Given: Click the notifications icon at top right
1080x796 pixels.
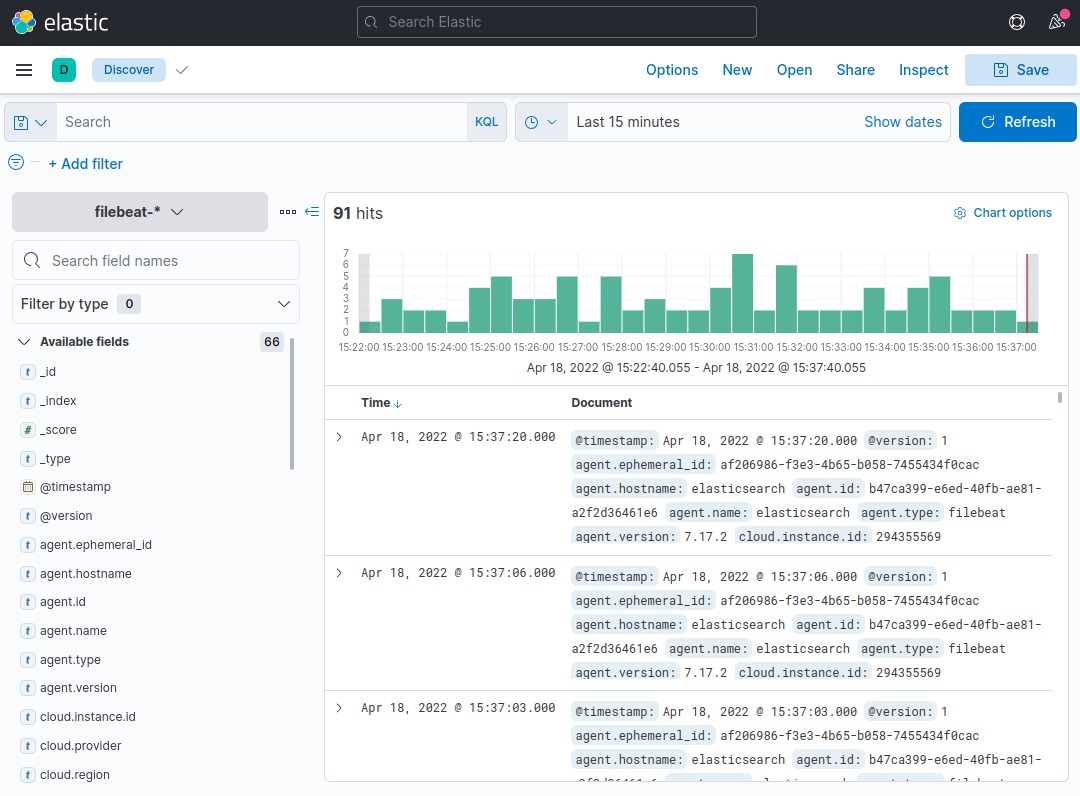Looking at the screenshot, I should pos(1056,21).
